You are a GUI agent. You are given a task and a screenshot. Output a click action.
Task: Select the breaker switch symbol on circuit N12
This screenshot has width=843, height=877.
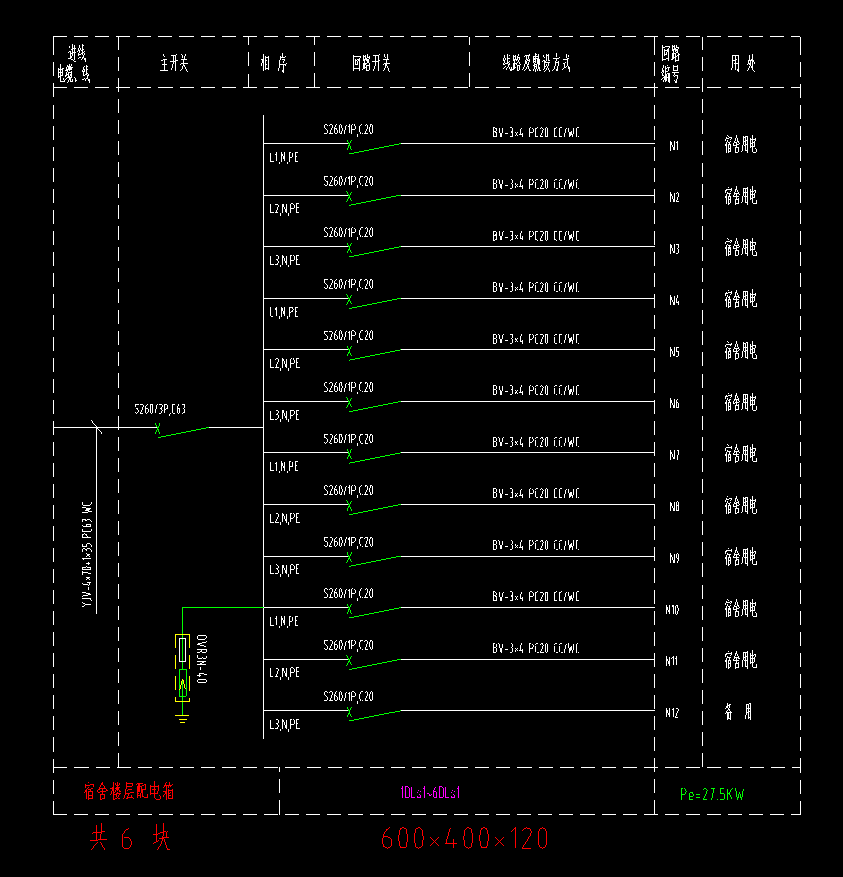374,713
